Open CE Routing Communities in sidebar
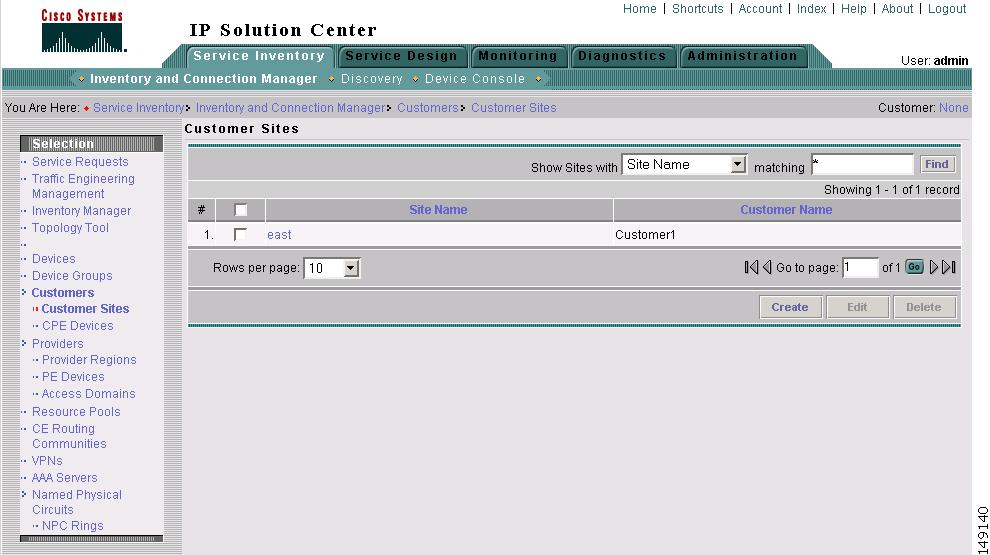Screen dimensions: 990x555 [69, 436]
